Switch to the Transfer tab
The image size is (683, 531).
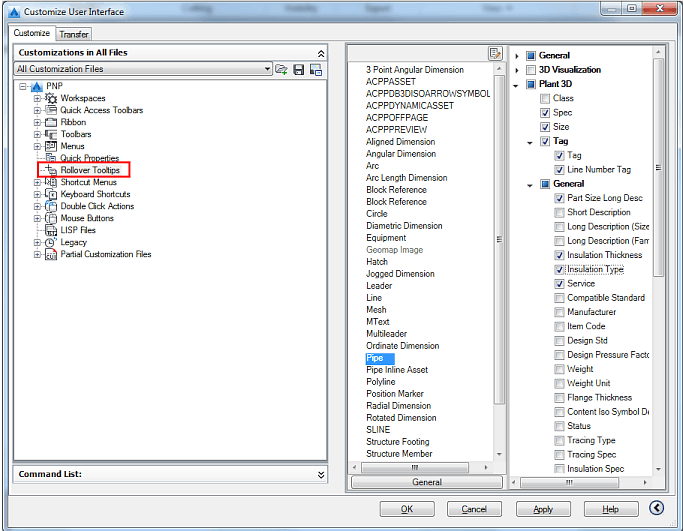tap(74, 34)
